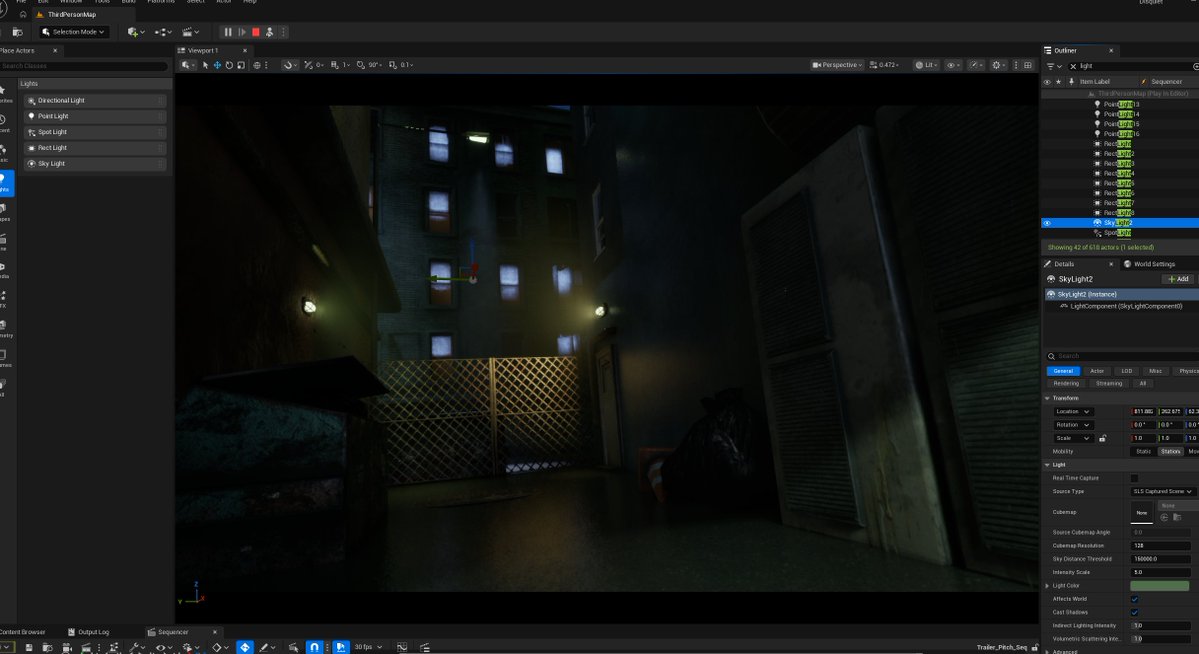Open the Lit view mode menu
The height and width of the screenshot is (654, 1199).
point(927,65)
